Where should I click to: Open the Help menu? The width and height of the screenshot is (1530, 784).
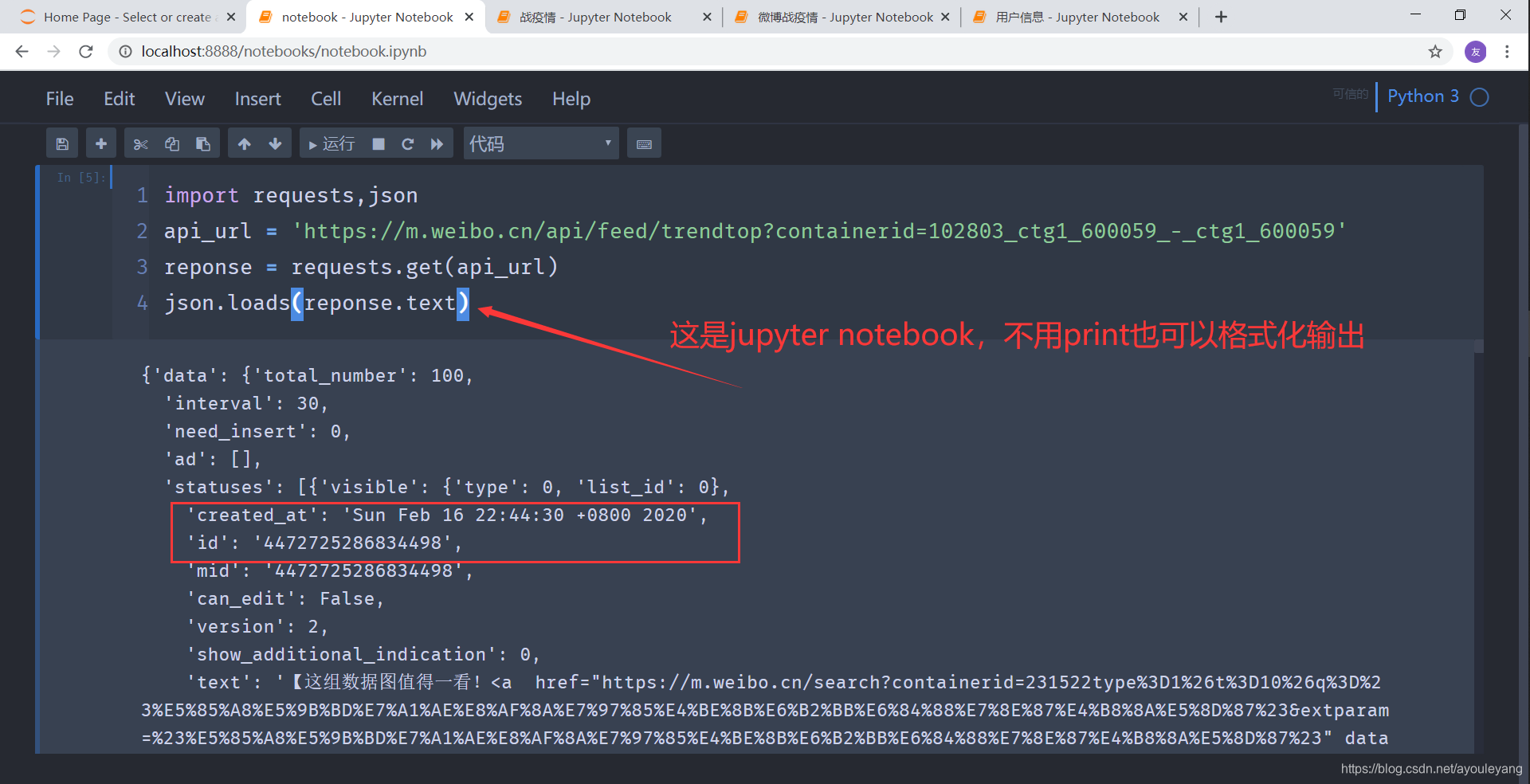pos(571,99)
